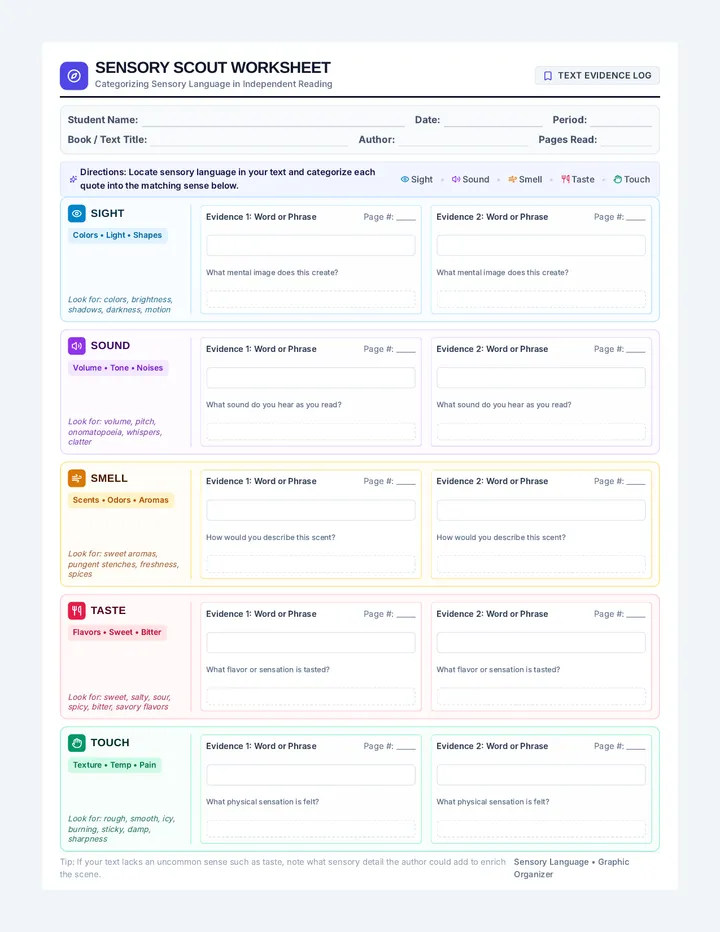The width and height of the screenshot is (720, 932).
Task: Click the Taste Evidence 1 word or phrase box
Action: (x=310, y=643)
